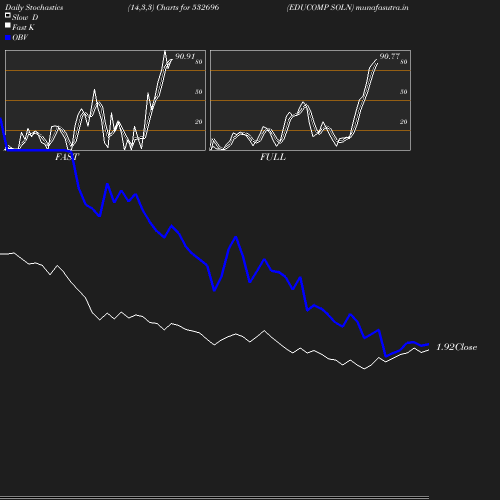Click the 50 axis label in FULL chart
The height and width of the screenshot is (500, 500).
403,92
